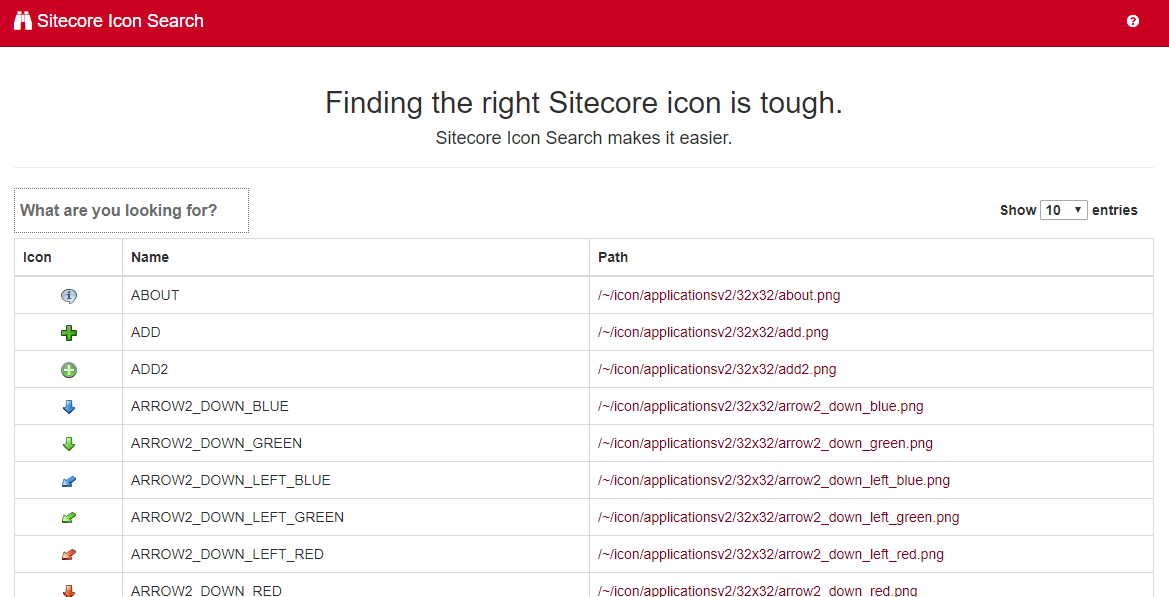Image resolution: width=1169 pixels, height=597 pixels.
Task: Click the green ADD plus icon
Action: coord(69,333)
